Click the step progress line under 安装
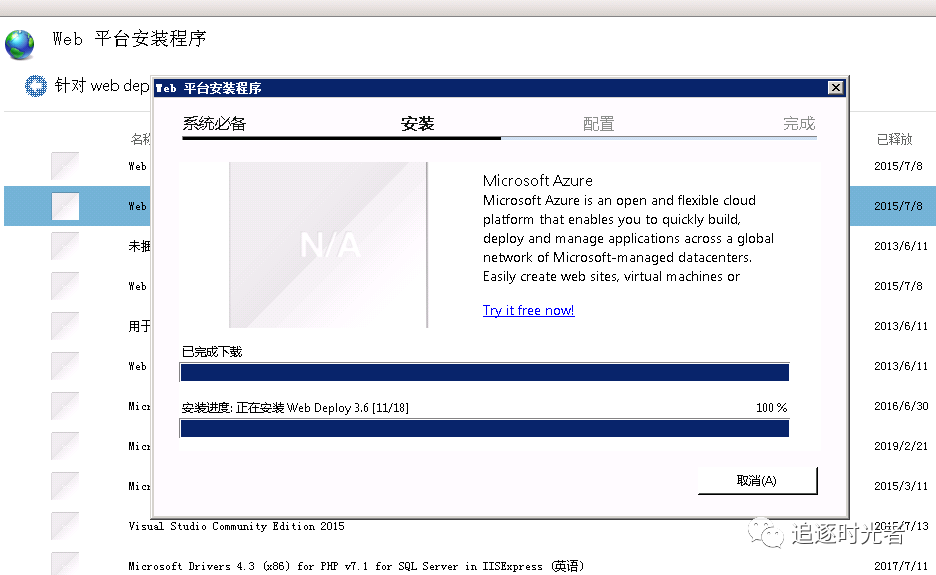This screenshot has height=575, width=936. pyautogui.click(x=341, y=138)
